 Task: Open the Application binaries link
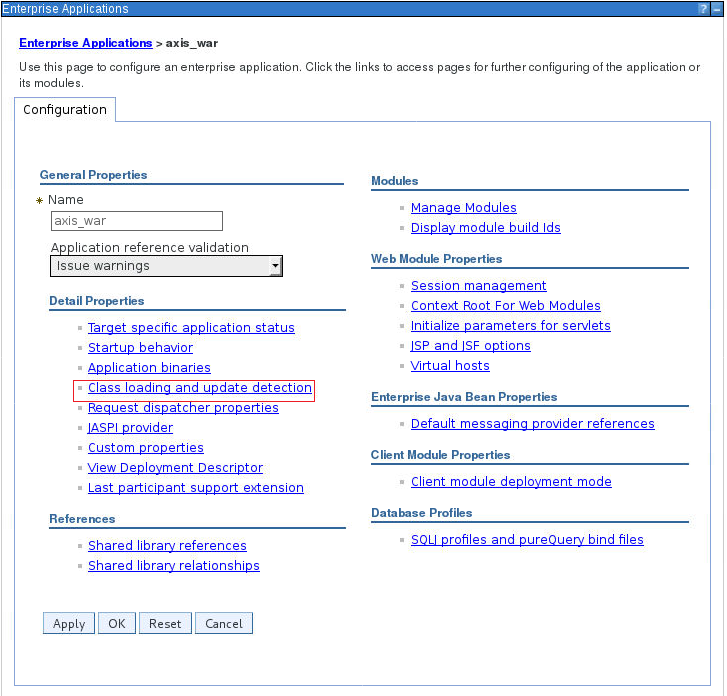pyautogui.click(x=149, y=368)
